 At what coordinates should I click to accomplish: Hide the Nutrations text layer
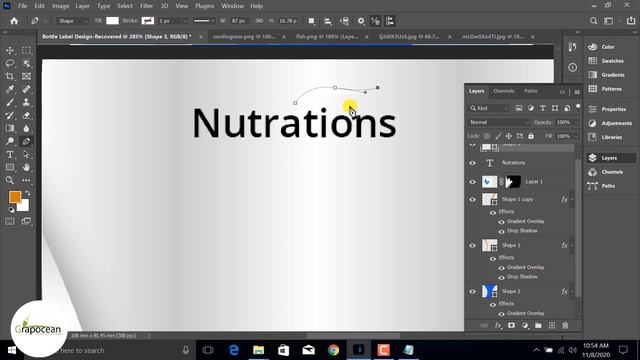[473, 163]
